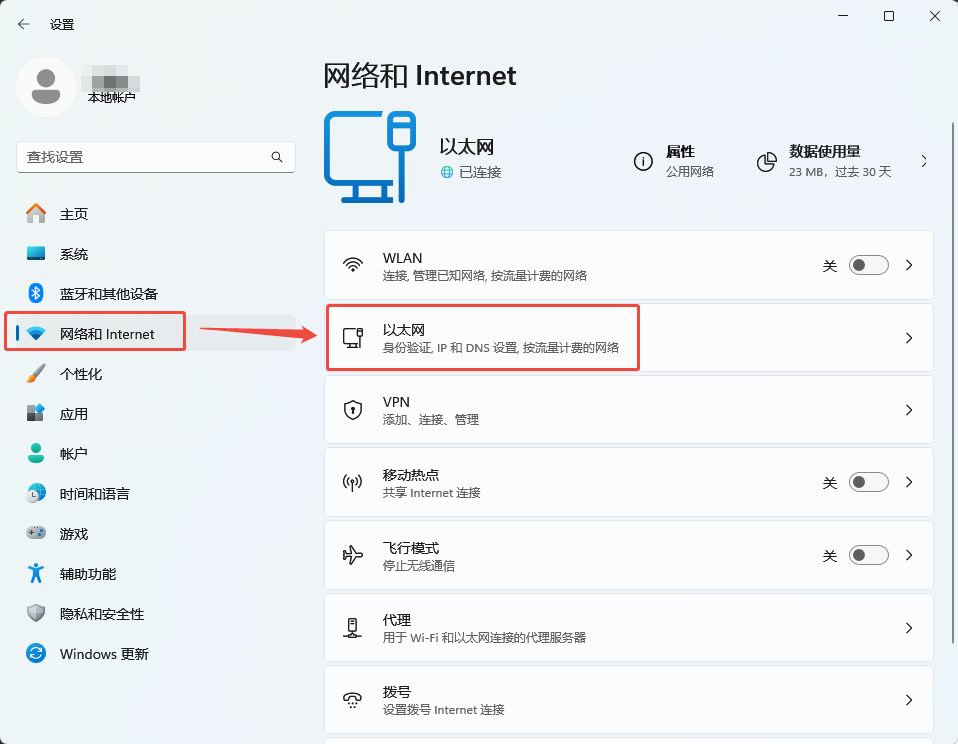Click the Accounts (帐户) person icon
958x744 pixels.
36,453
